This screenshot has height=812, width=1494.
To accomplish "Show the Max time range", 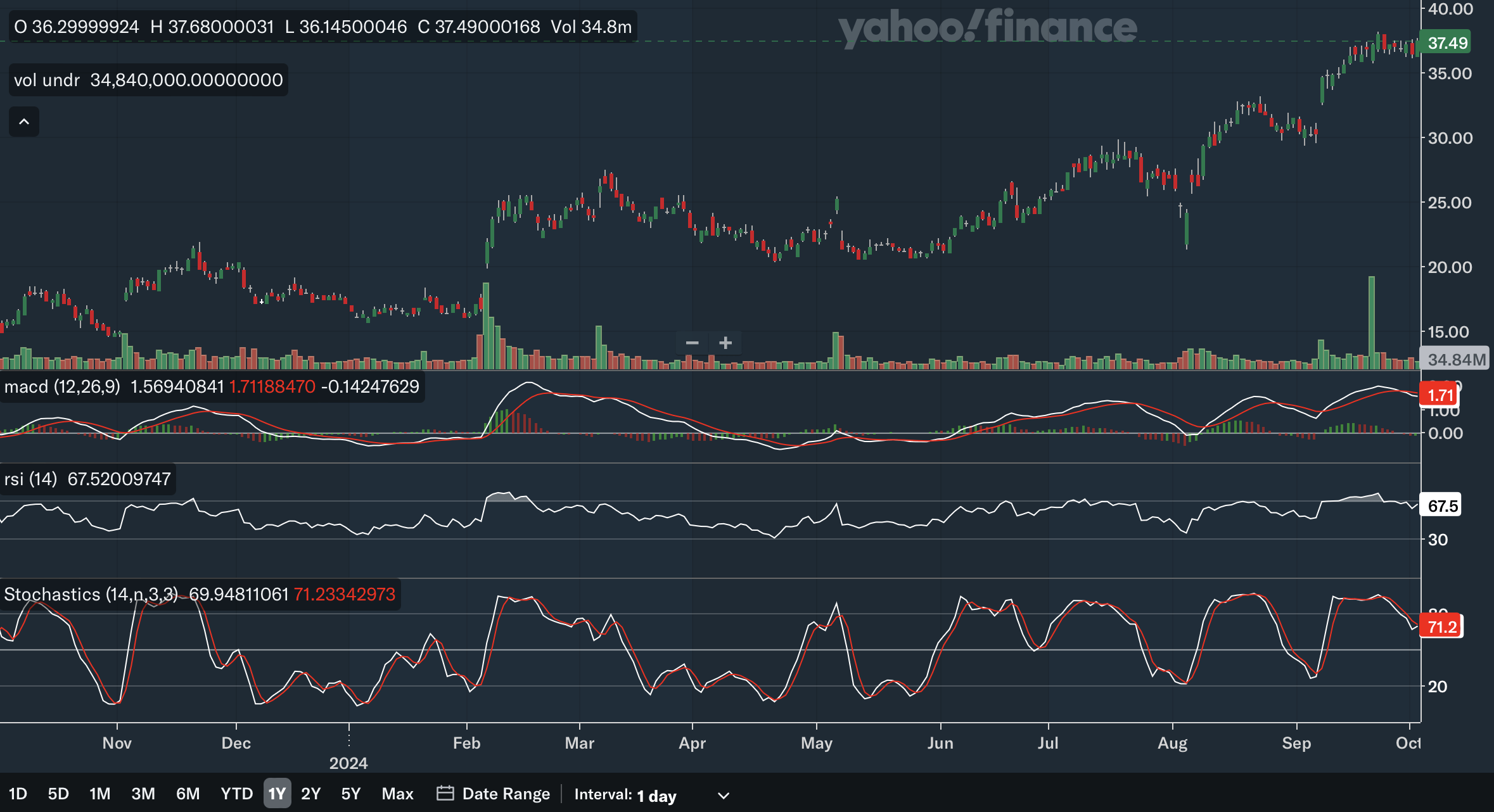I will [397, 794].
